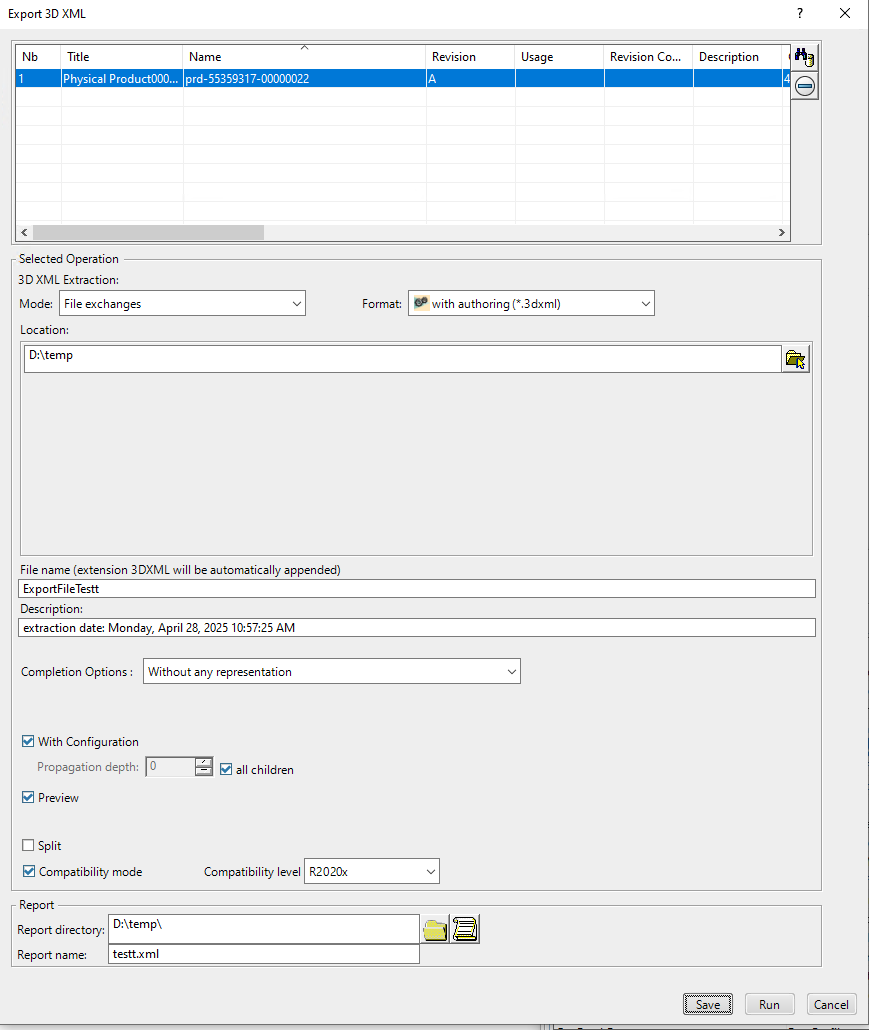Enable the Split option
Viewport: 869px width, 1030px height.
[x=28, y=845]
